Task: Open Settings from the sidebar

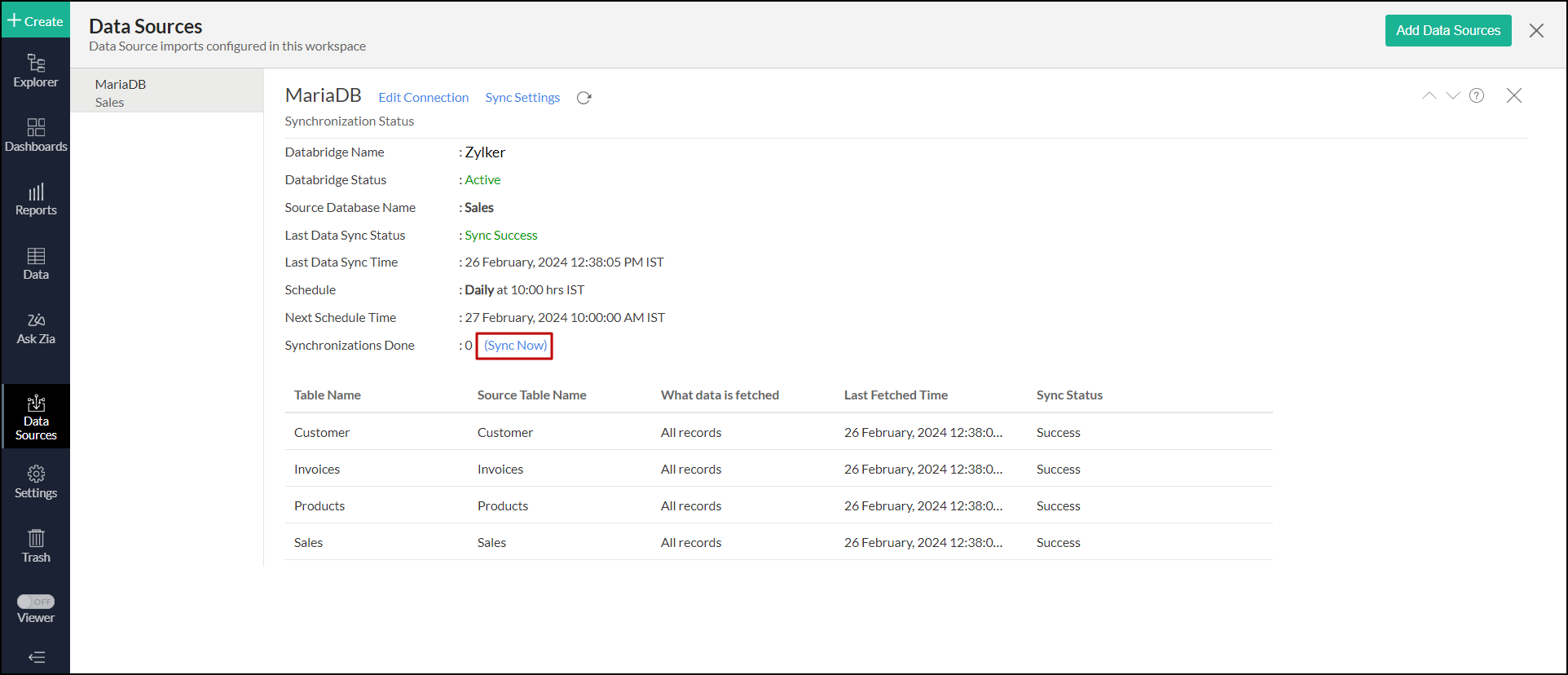Action: [36, 482]
